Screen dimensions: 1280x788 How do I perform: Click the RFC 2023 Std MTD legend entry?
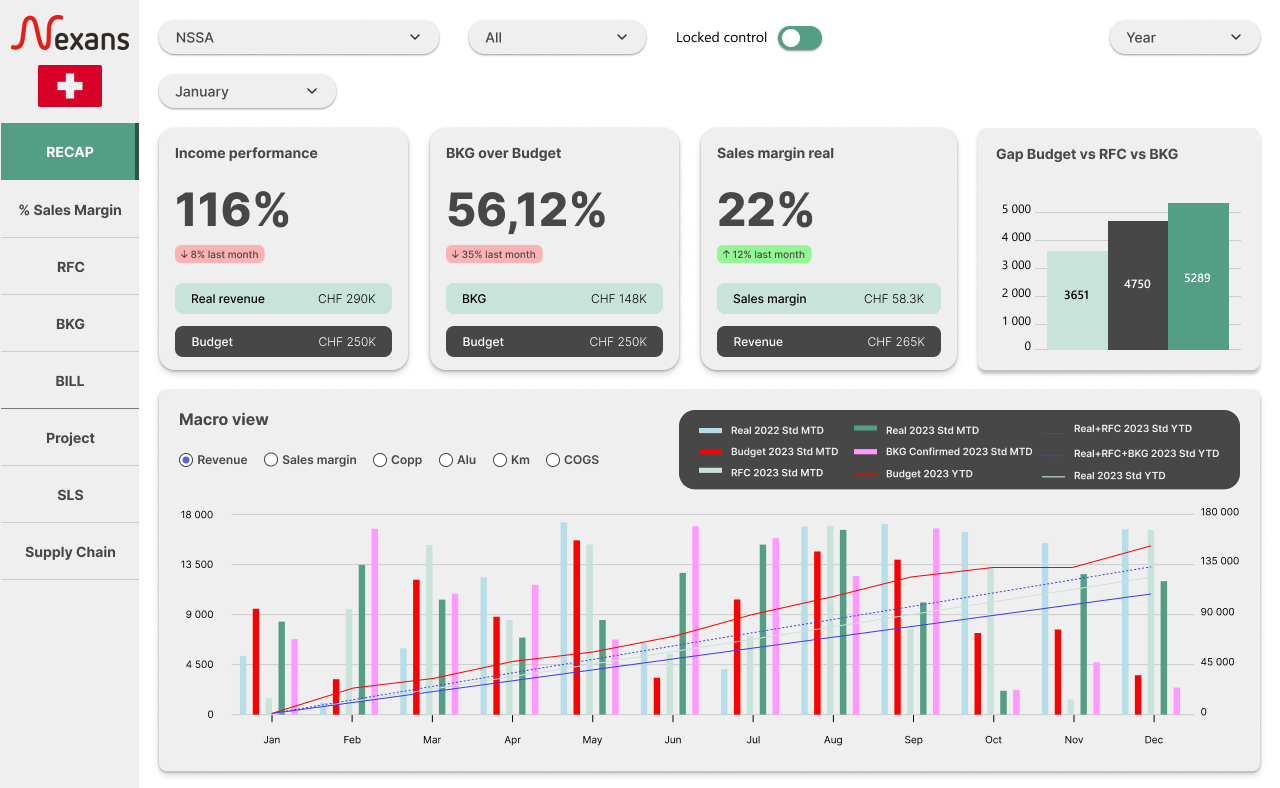(761, 473)
